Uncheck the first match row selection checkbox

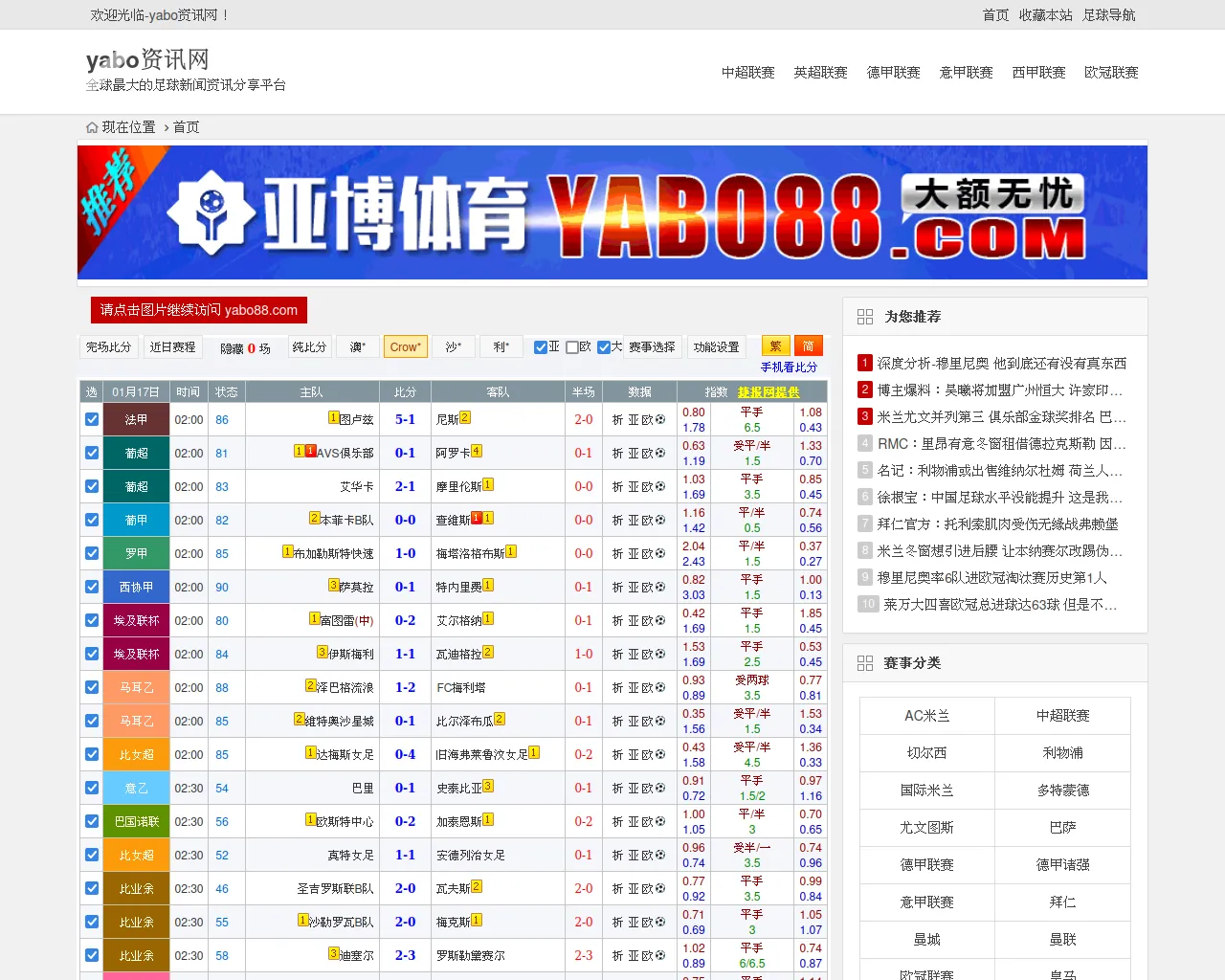pyautogui.click(x=91, y=418)
